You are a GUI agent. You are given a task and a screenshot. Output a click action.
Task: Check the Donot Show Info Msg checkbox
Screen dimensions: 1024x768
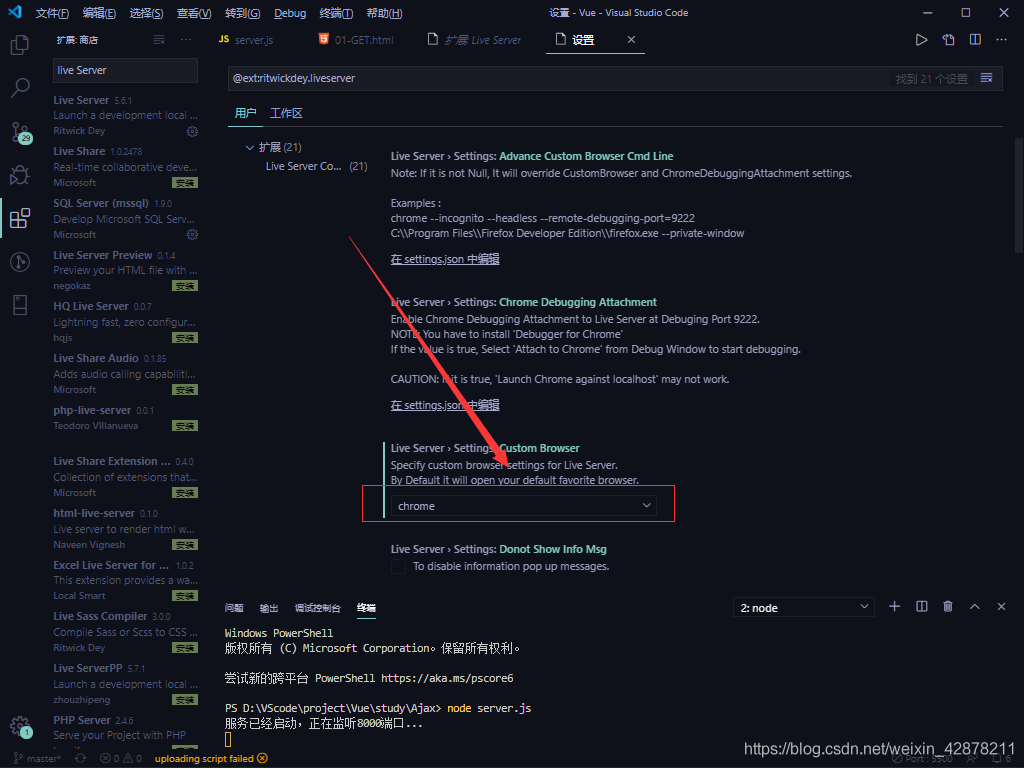397,564
